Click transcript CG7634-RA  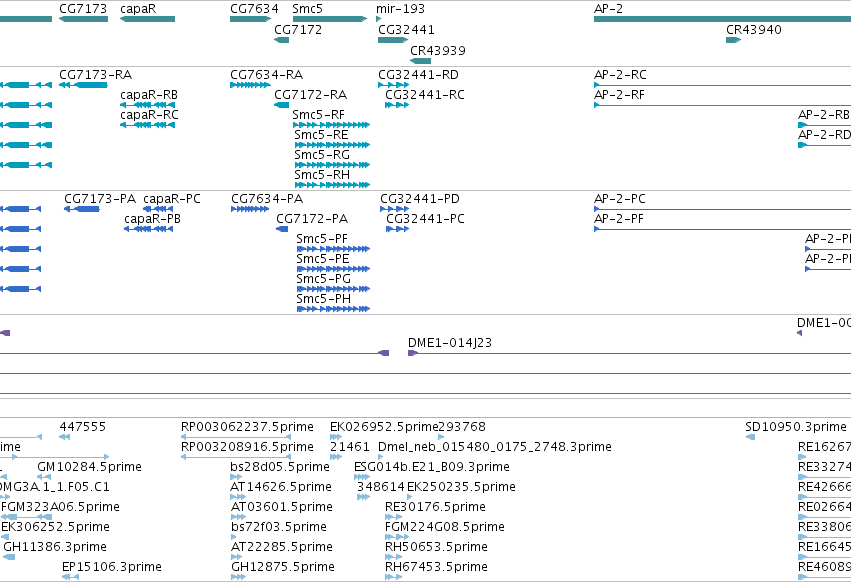click(x=266, y=75)
